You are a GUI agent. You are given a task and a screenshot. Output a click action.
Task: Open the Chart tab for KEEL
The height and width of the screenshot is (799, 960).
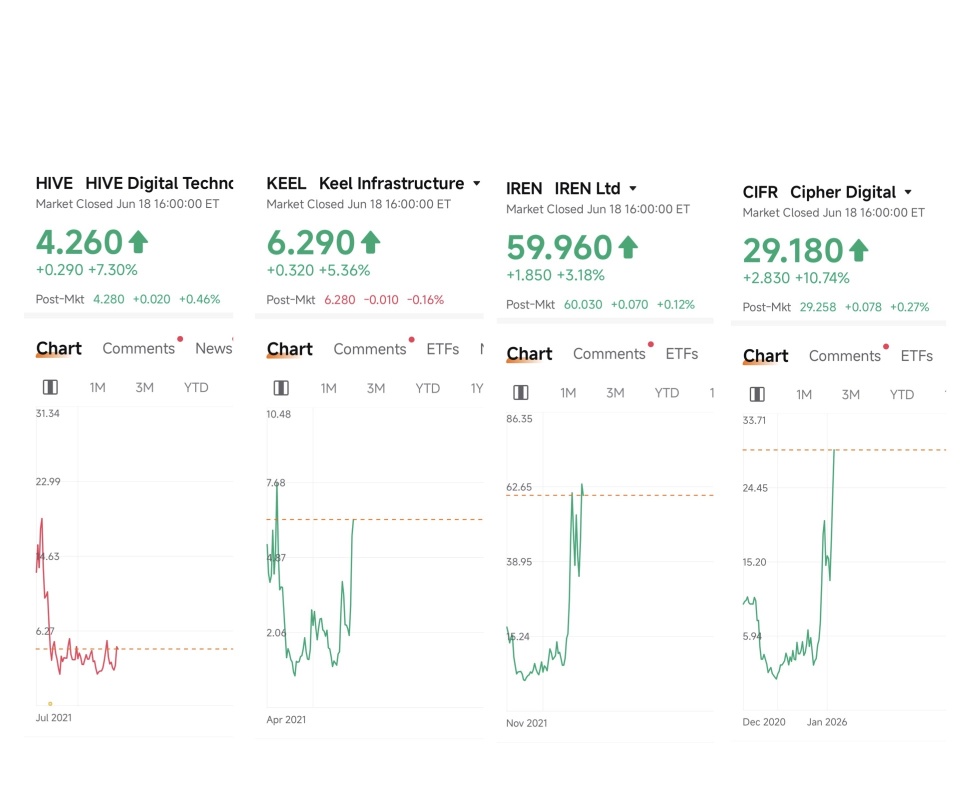coord(290,349)
